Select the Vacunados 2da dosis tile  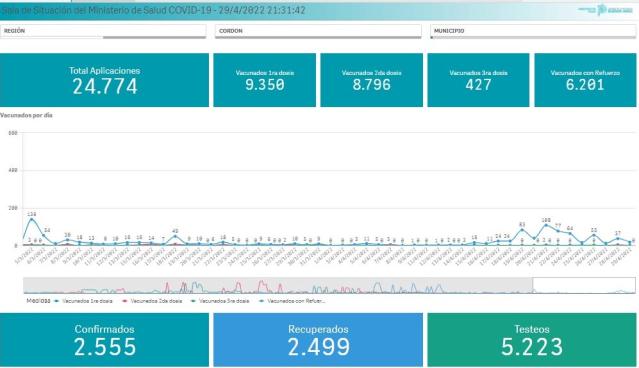(x=371, y=80)
